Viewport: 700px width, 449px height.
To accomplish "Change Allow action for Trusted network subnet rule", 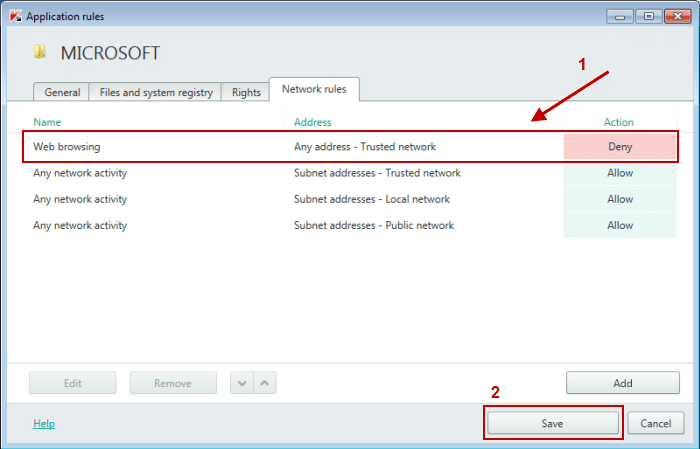I will click(x=620, y=173).
